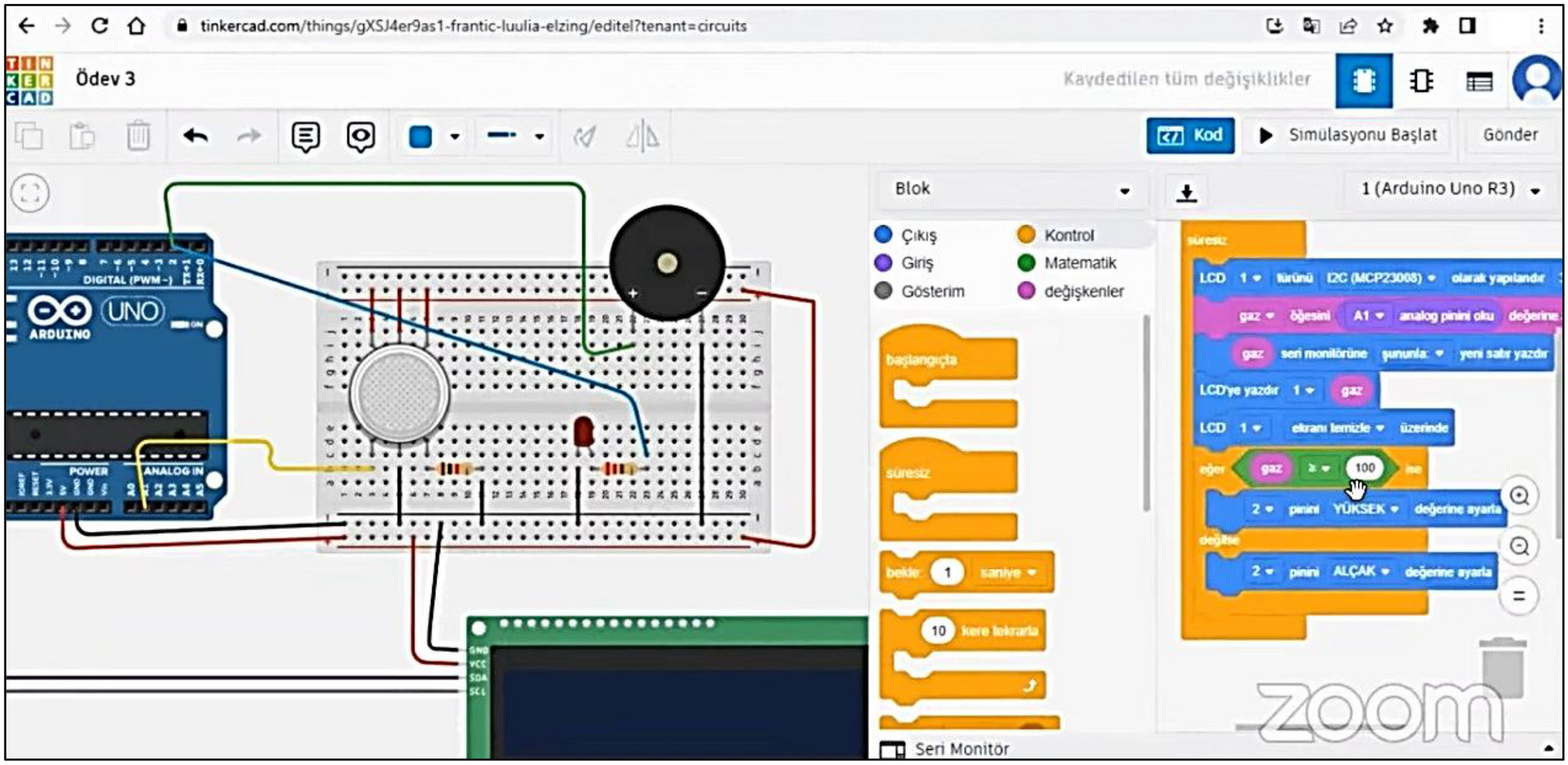Reload the Tinkercad page
Screen dimensions: 1568x765
[100, 26]
